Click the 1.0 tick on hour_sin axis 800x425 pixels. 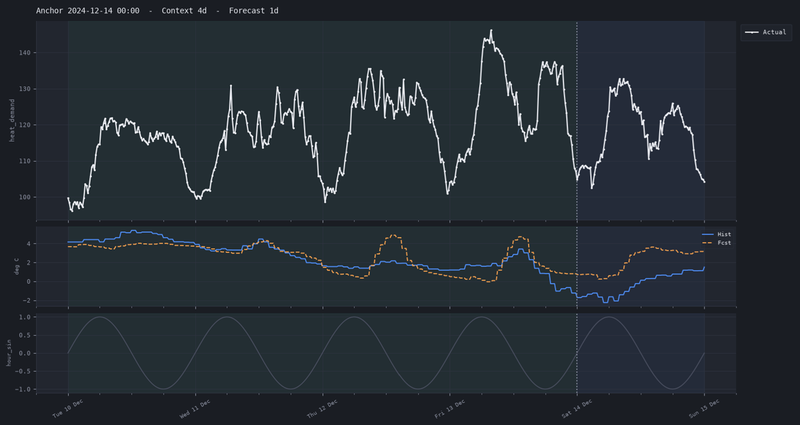point(26,317)
